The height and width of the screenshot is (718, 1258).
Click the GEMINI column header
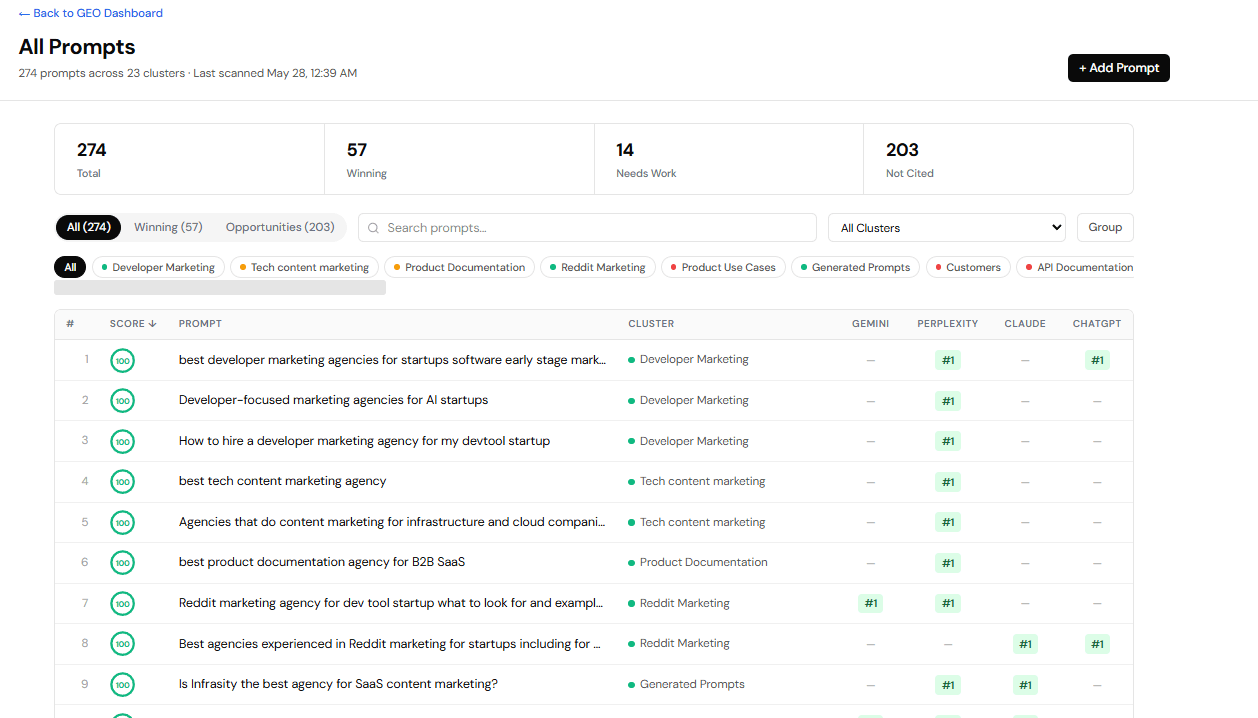[870, 324]
